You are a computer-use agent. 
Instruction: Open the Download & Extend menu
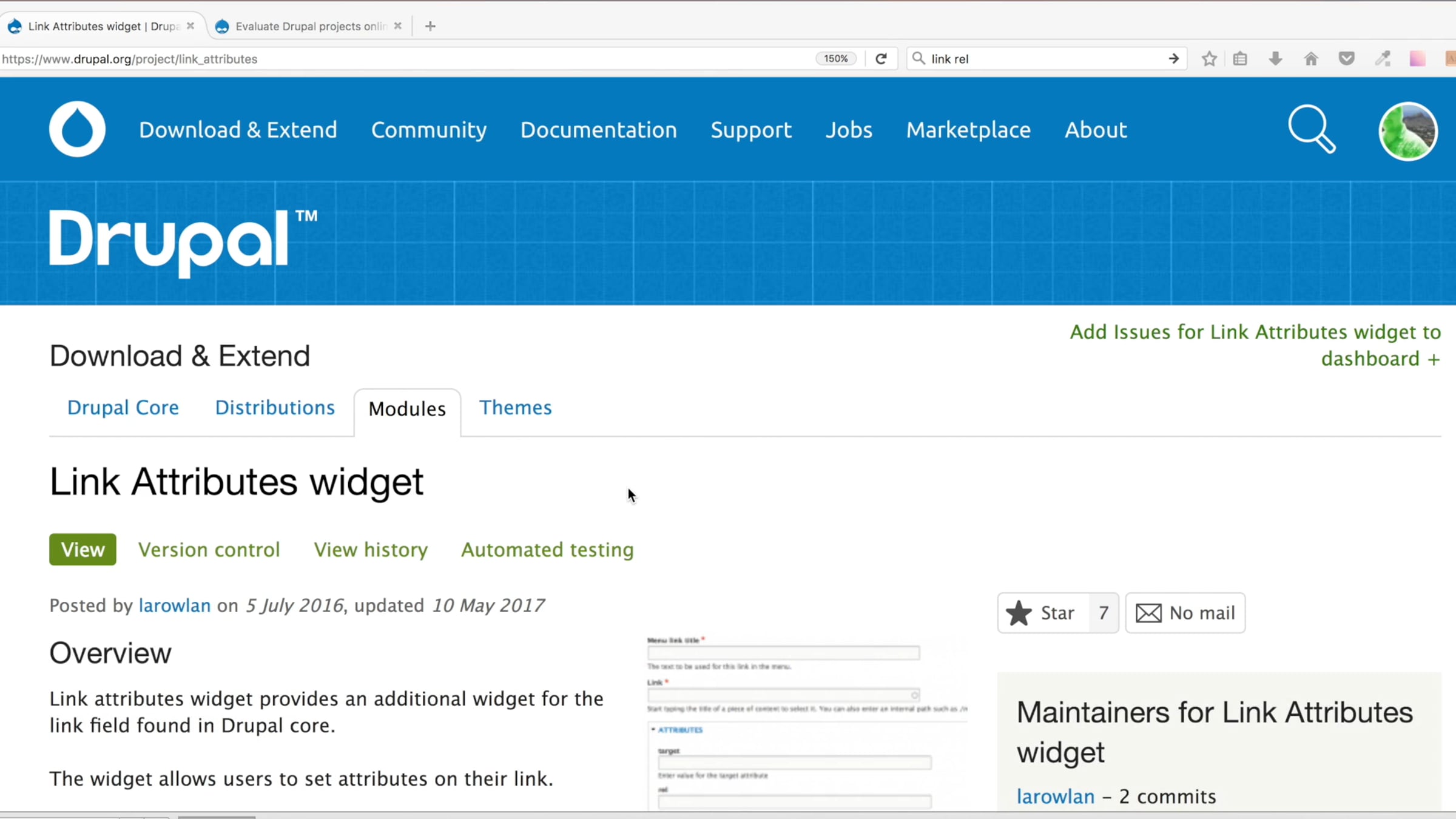click(238, 130)
